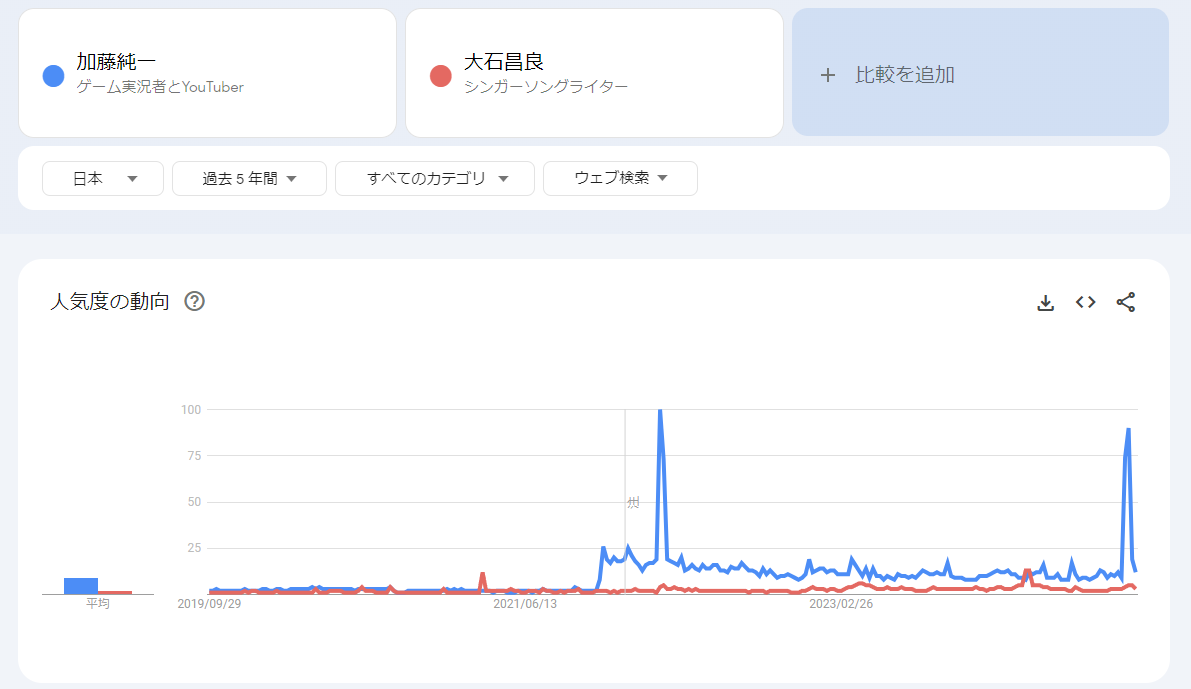
Task: Click the 人気度の動向 heading
Action: tap(110, 301)
